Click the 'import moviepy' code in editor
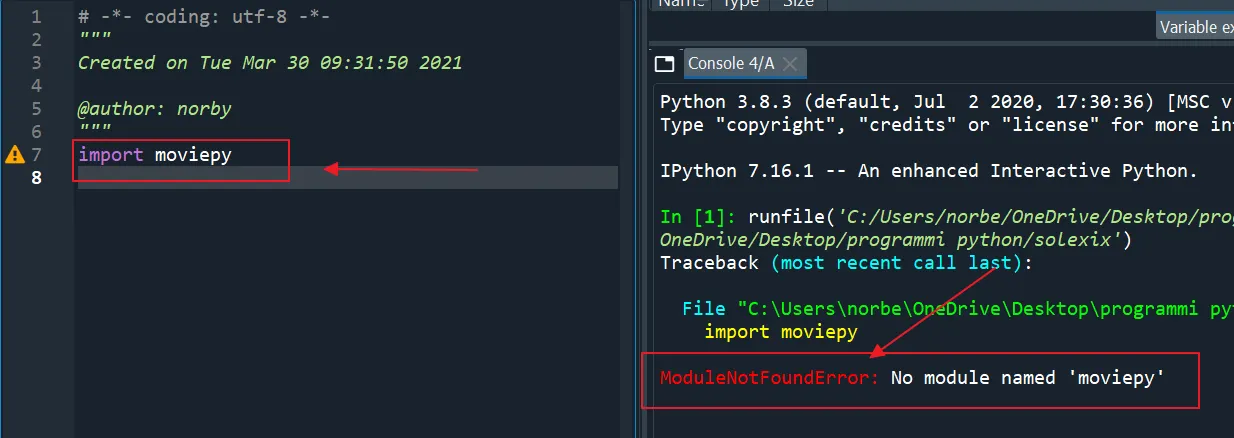 point(155,155)
